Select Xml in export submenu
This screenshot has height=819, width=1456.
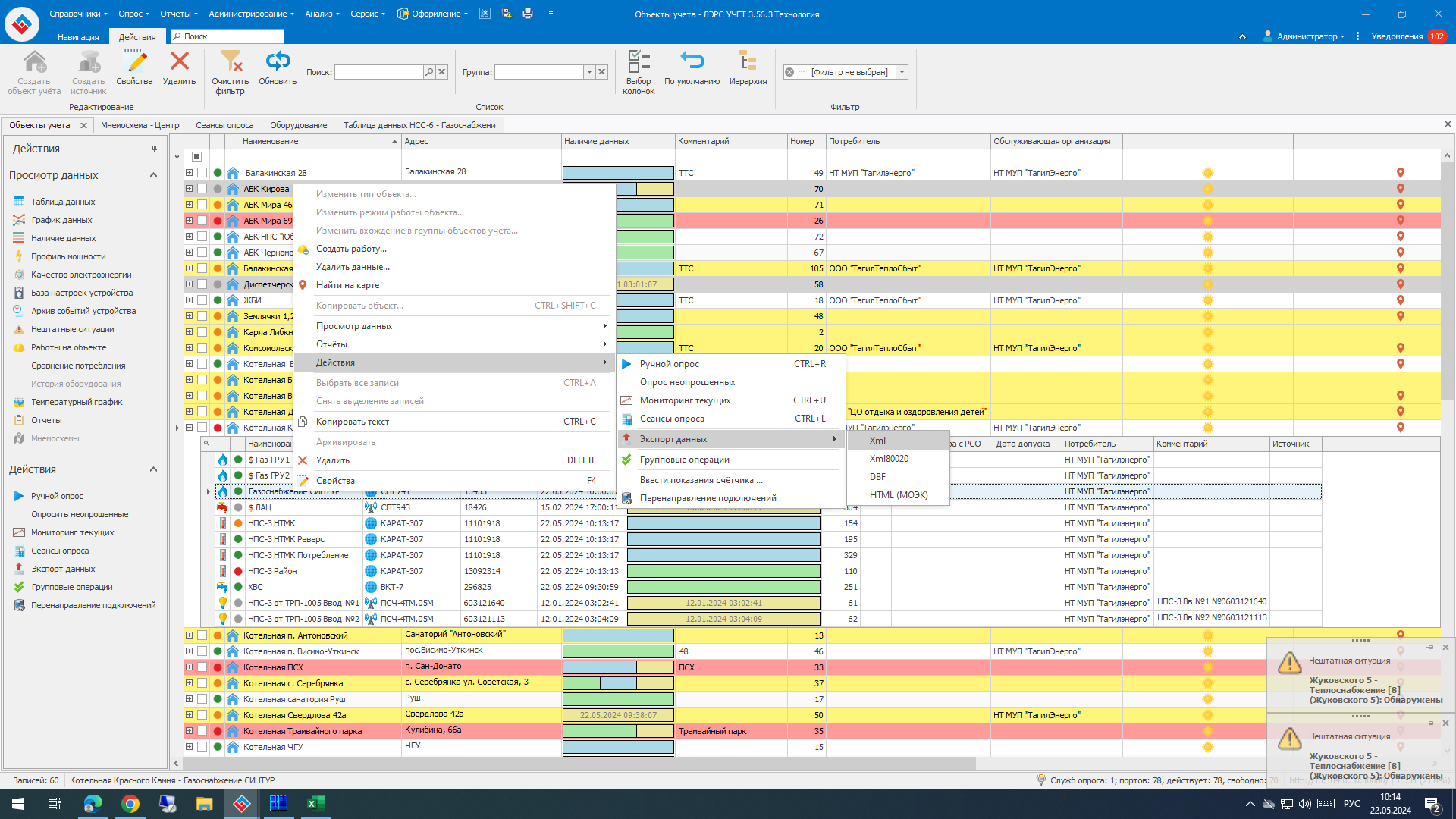(x=877, y=441)
